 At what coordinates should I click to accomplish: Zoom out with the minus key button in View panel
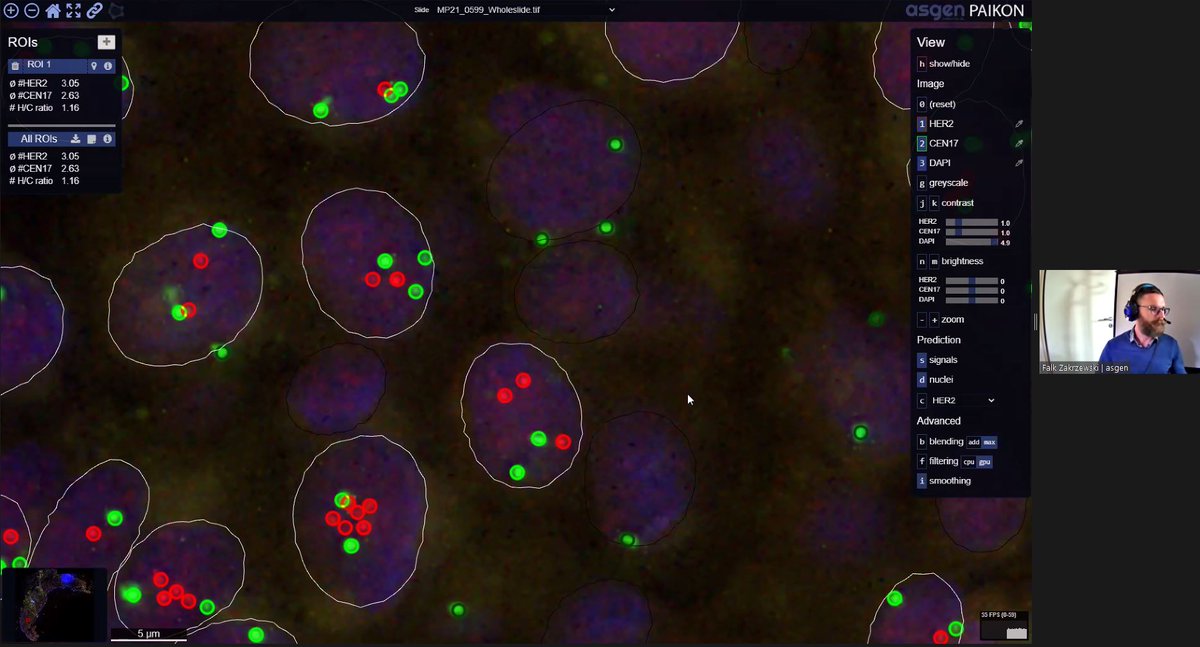[x=922, y=320]
